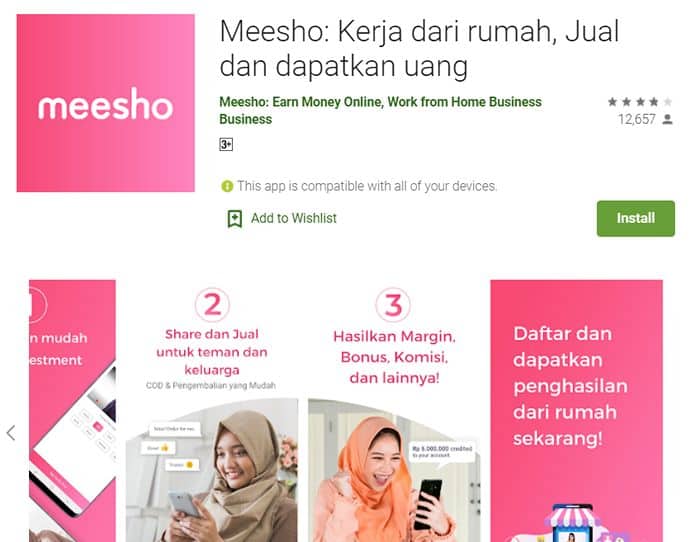
Task: Open the partially visible first phone screenshot
Action: (x=72, y=411)
